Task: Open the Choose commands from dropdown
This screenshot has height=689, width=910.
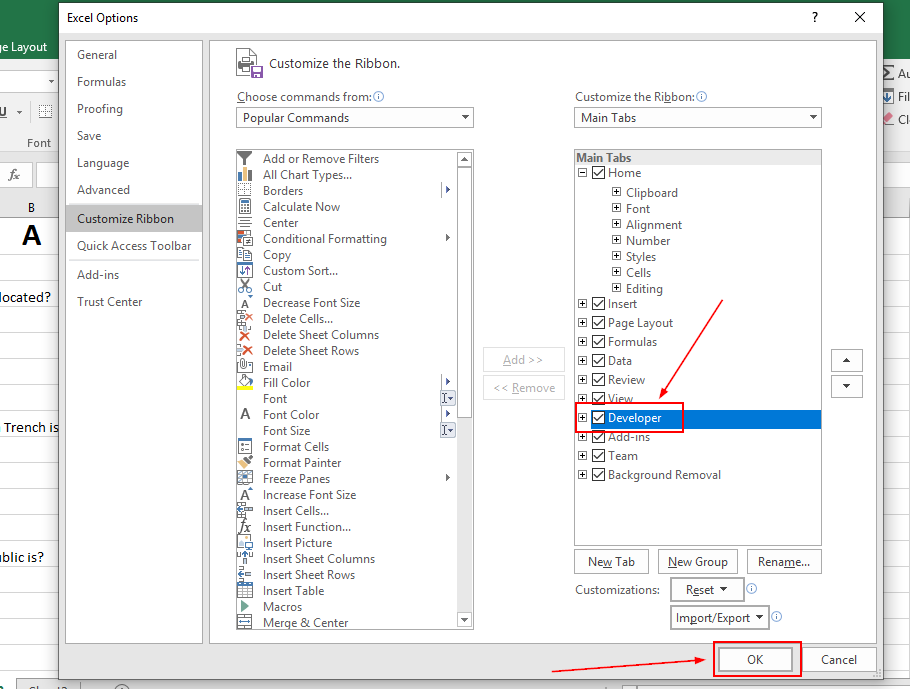Action: 355,117
